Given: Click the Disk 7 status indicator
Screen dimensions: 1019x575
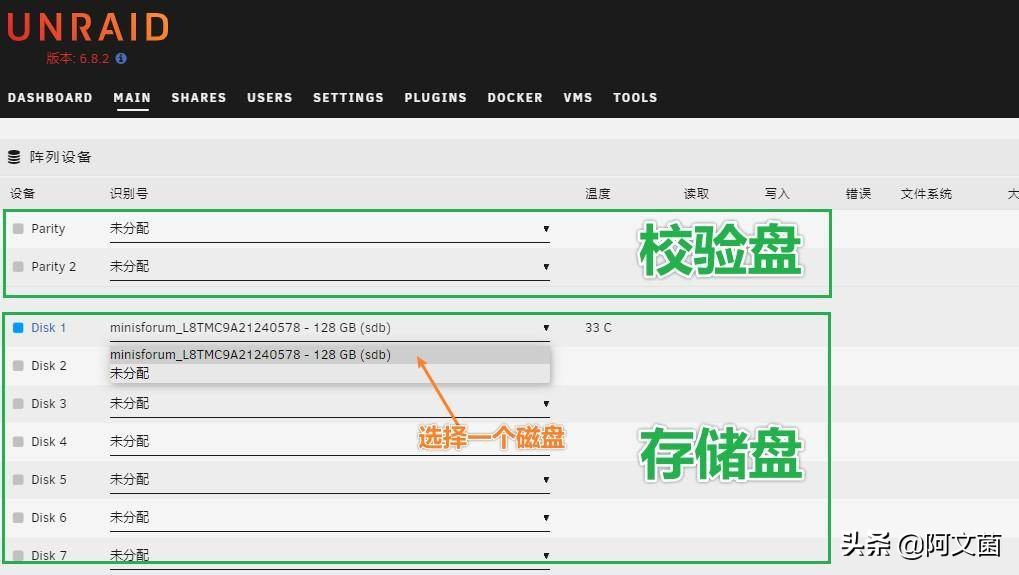Looking at the screenshot, I should (18, 556).
